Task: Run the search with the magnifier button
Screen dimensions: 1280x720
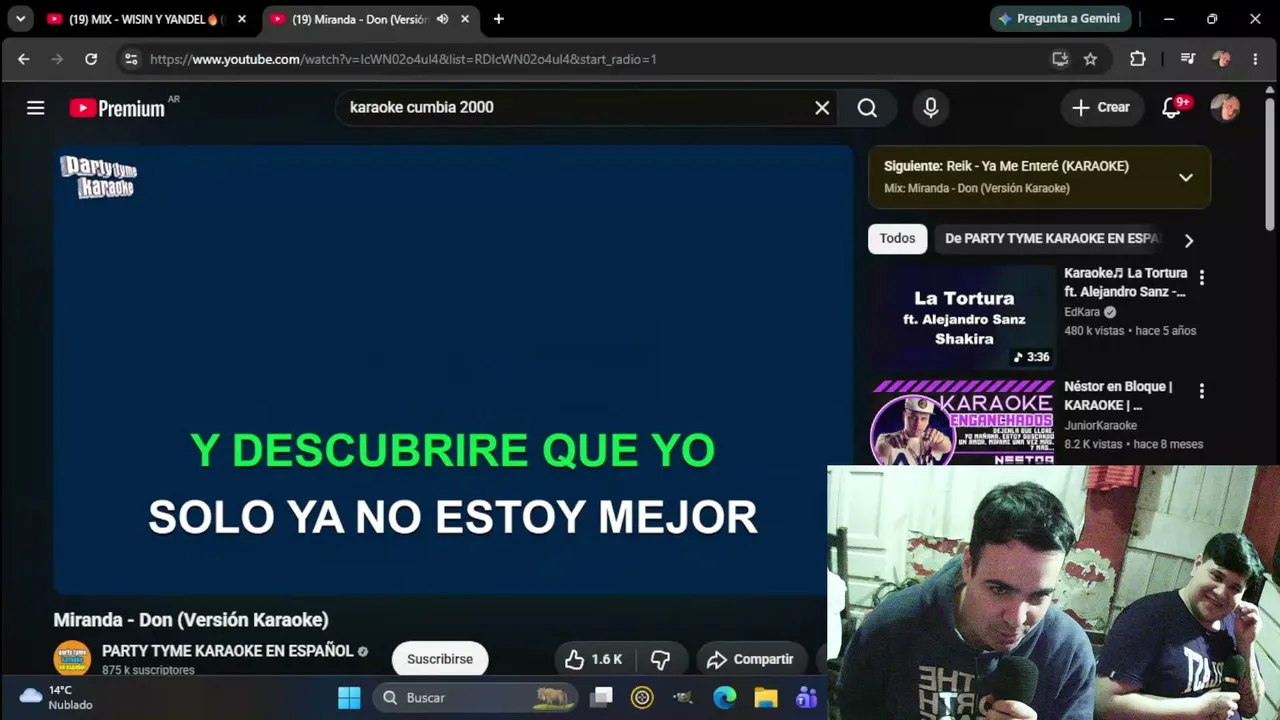Action: coord(867,108)
